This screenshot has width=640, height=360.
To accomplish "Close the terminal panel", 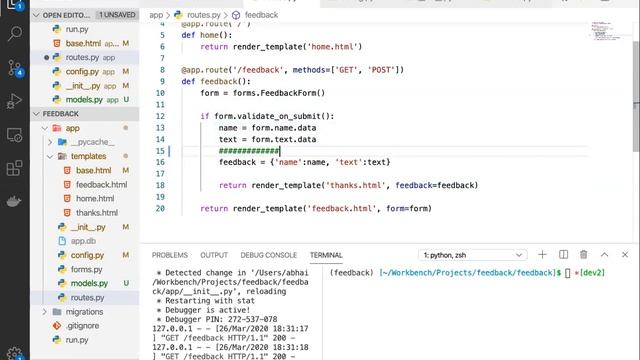I will click(625, 255).
